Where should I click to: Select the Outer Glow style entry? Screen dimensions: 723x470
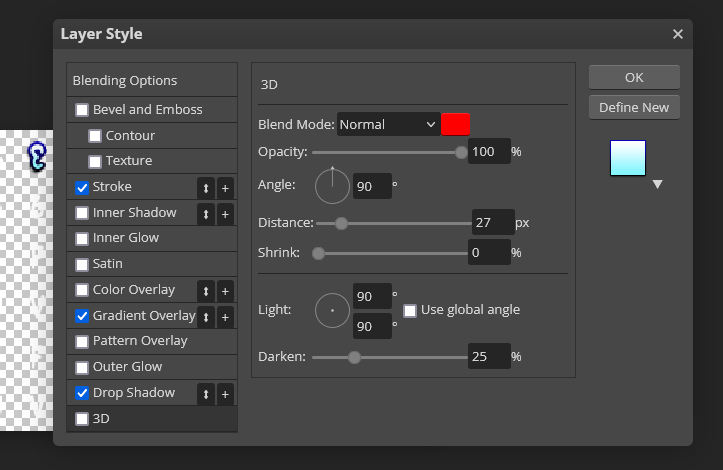(x=127, y=367)
